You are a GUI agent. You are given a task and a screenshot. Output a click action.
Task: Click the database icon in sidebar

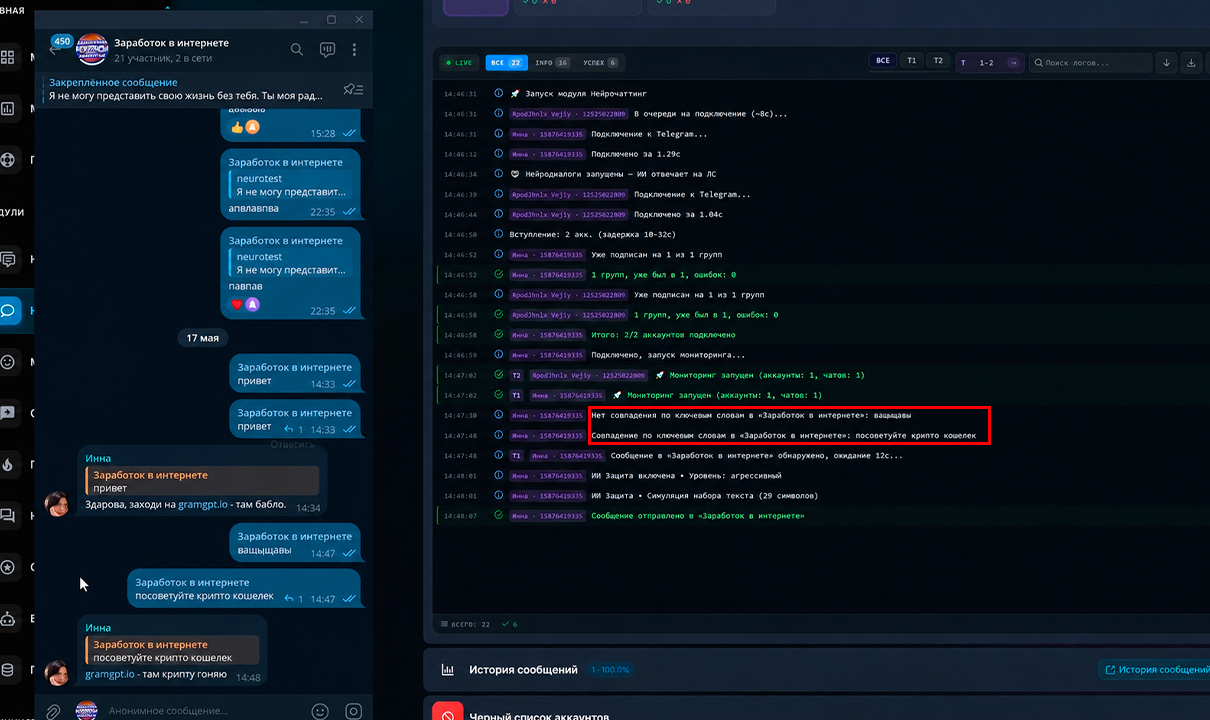pyautogui.click(x=8, y=670)
